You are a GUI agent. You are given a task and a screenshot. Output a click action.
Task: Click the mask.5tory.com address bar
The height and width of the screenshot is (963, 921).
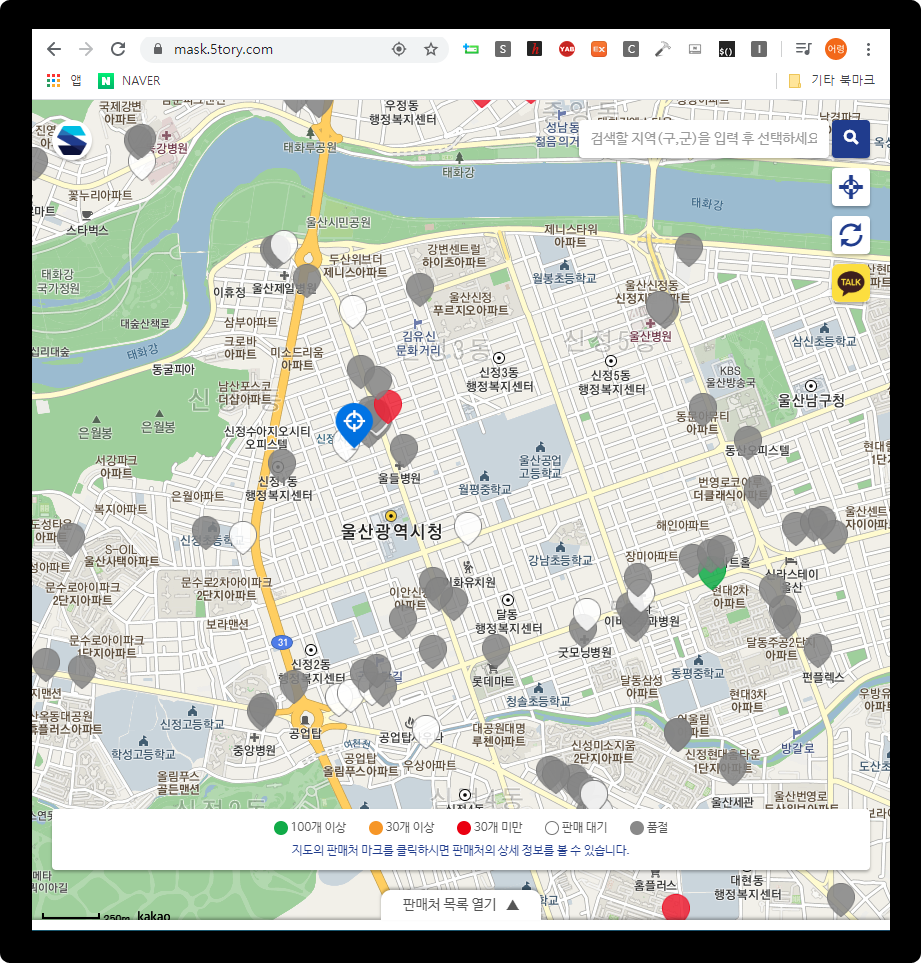point(270,49)
